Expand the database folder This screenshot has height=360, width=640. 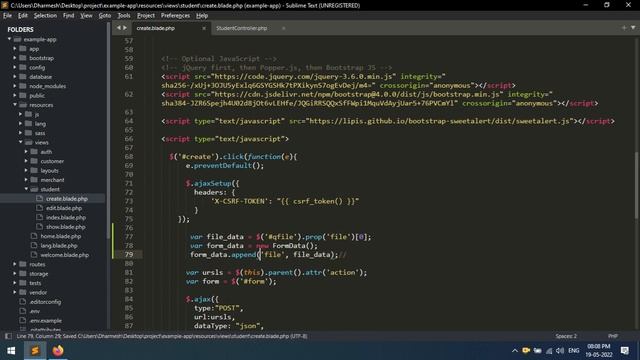[15, 77]
